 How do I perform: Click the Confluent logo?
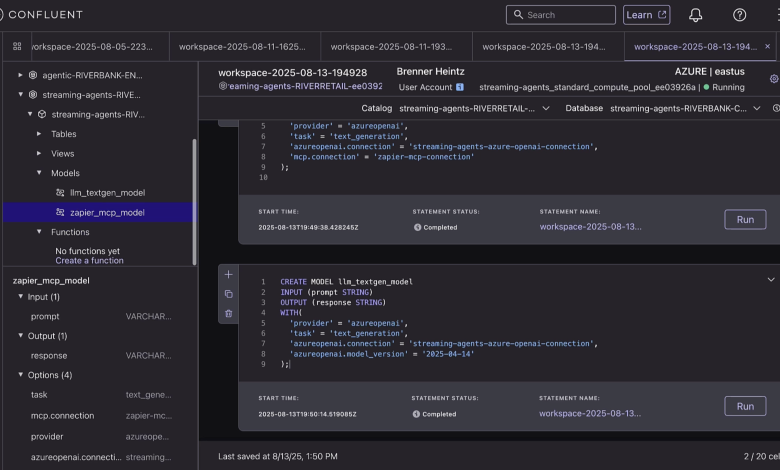41,14
